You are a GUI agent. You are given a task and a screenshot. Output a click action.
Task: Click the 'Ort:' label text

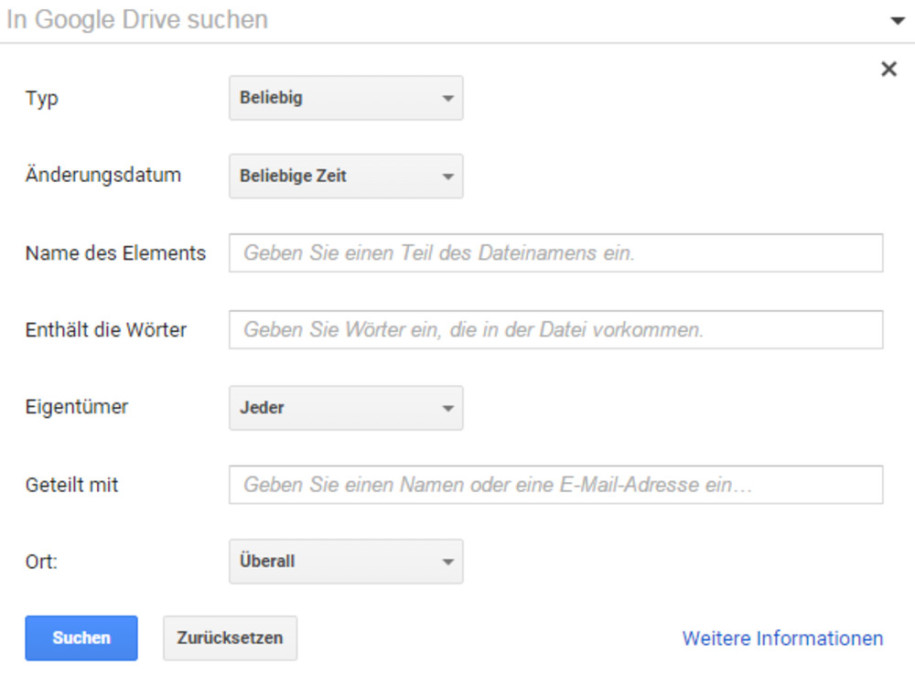[x=41, y=562]
